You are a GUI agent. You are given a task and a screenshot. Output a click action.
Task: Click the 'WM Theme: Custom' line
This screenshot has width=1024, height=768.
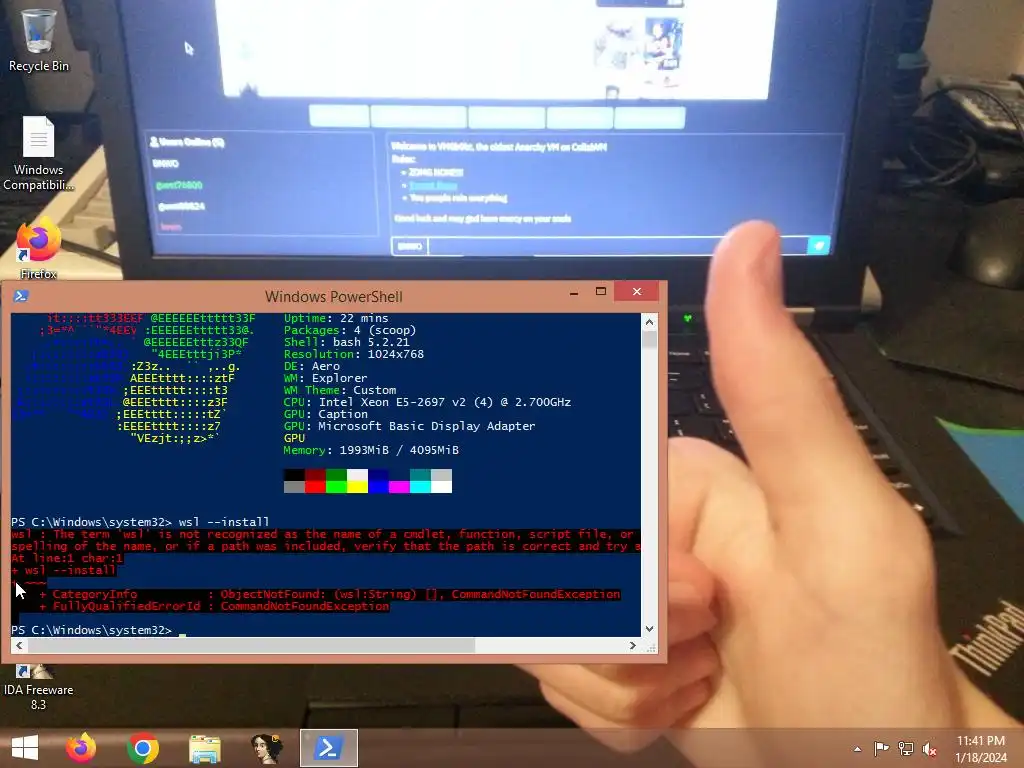pos(340,390)
